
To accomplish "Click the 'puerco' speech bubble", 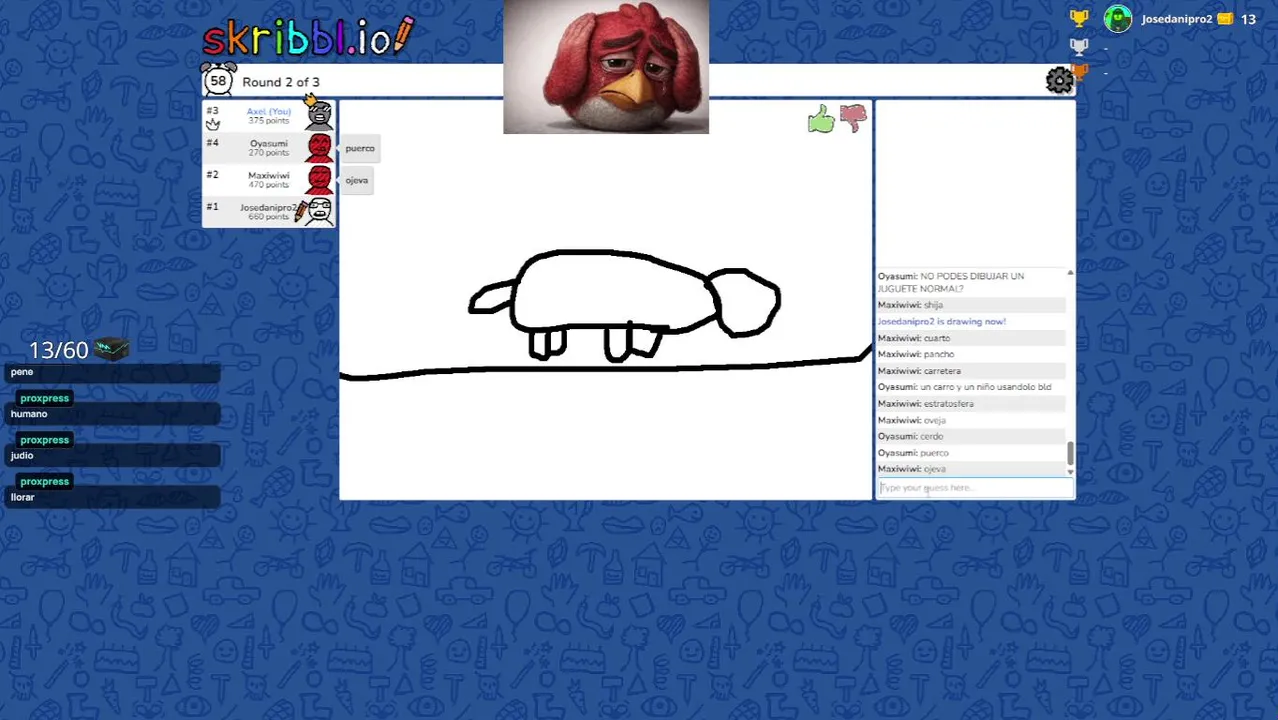I will (x=360, y=148).
